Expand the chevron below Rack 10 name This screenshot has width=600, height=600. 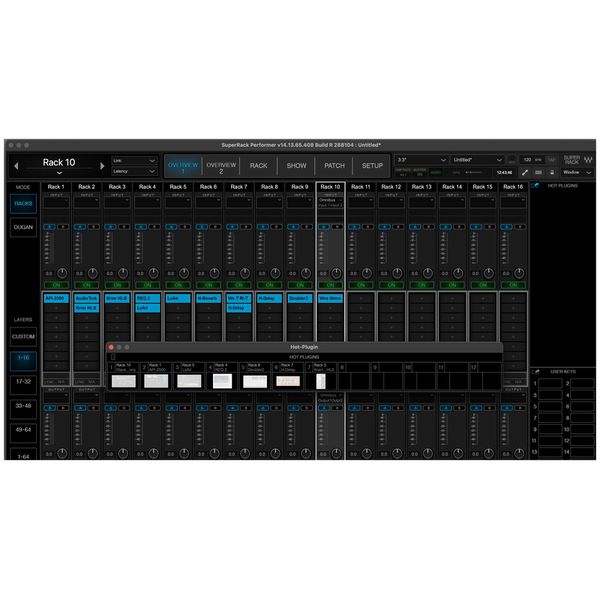coord(59,173)
